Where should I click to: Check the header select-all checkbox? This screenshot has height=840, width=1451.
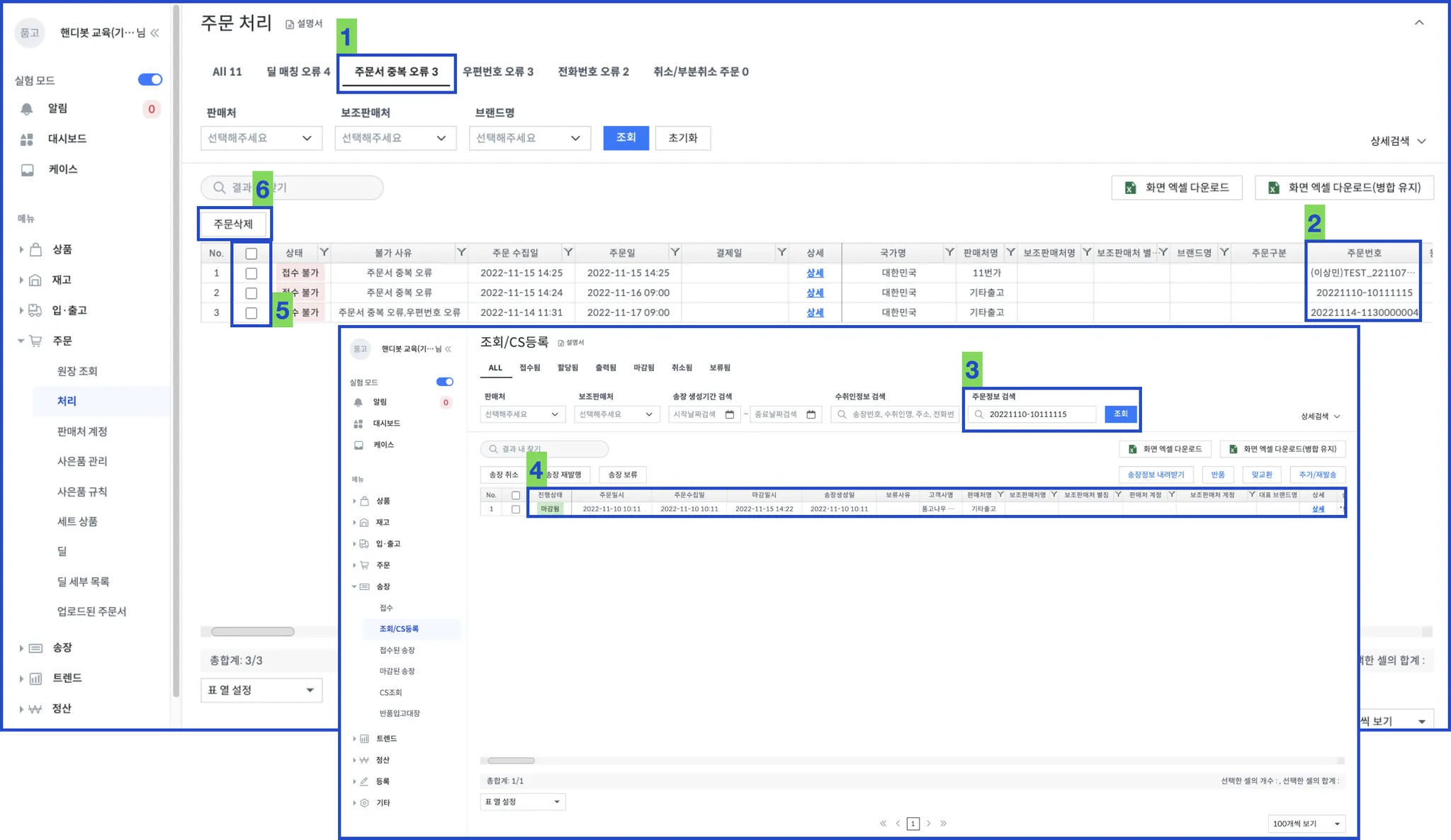coord(251,254)
